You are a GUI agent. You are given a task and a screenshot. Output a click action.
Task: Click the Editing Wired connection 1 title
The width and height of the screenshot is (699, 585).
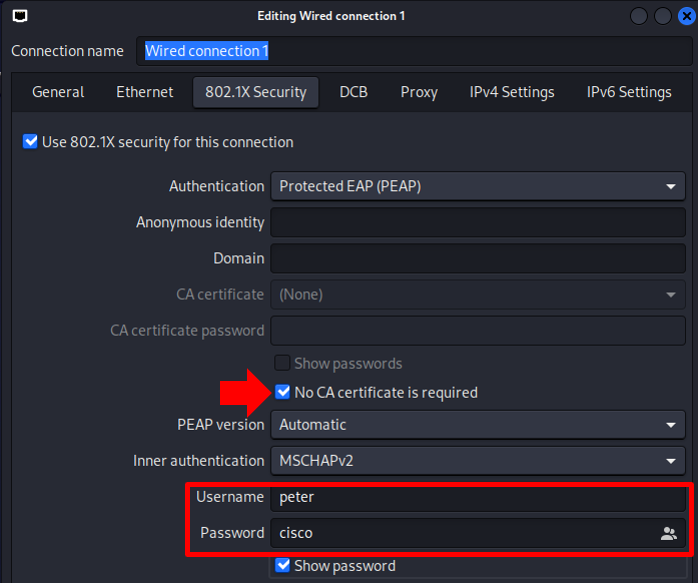331,16
